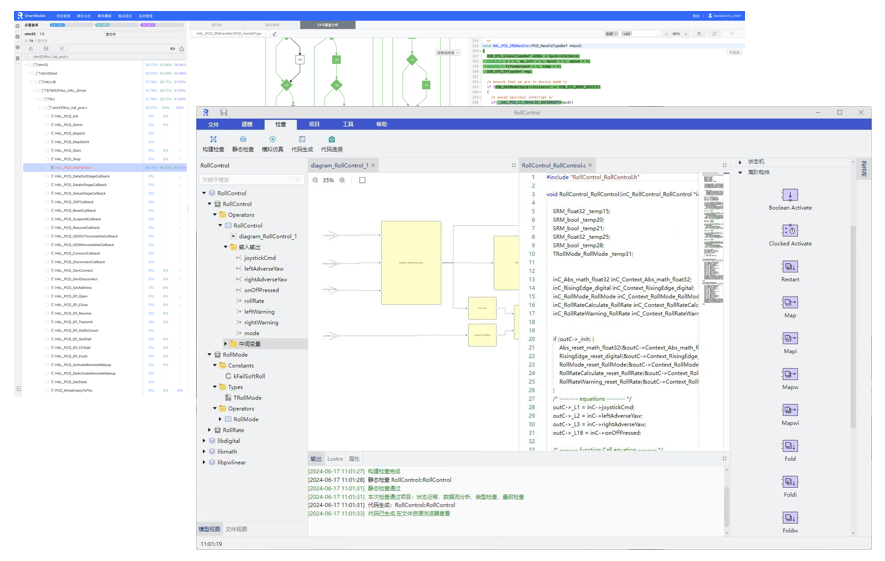Viewport: 885px width, 561px height.
Task: Run 静态检查 static check tool
Action: click(242, 140)
